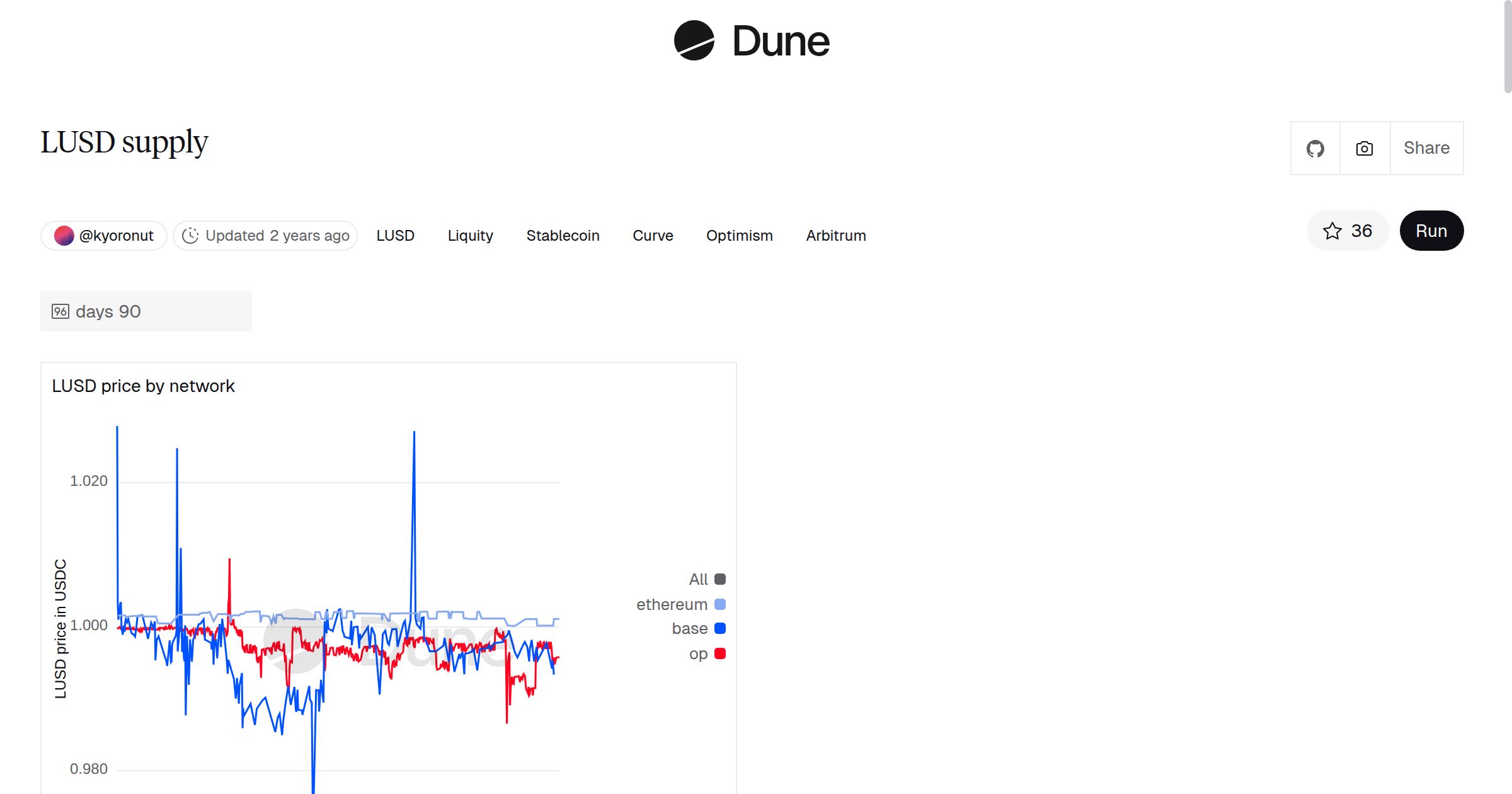The height and width of the screenshot is (794, 1512).
Task: Click the Share button
Action: point(1426,149)
